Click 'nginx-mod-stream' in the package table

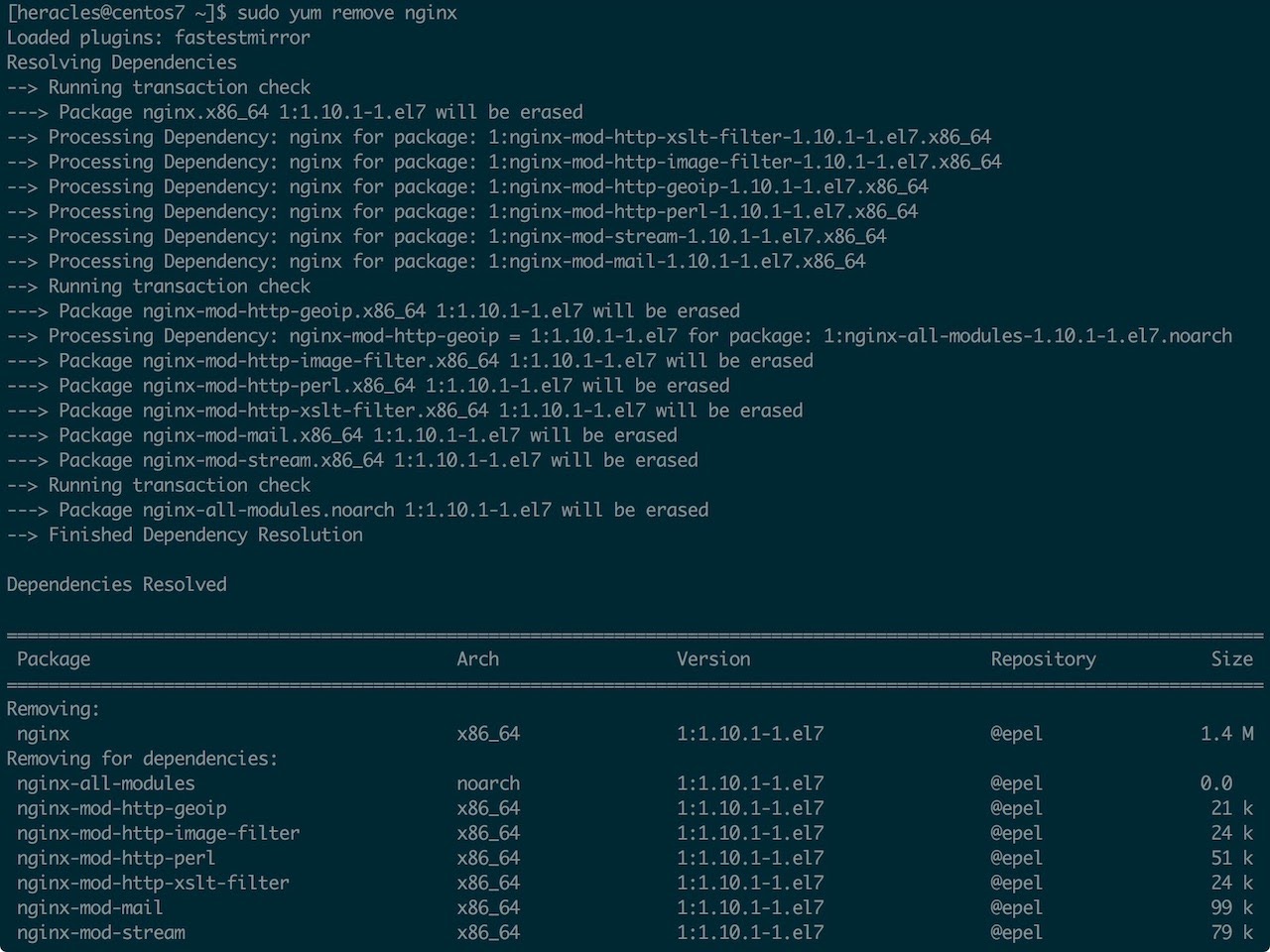point(101,932)
